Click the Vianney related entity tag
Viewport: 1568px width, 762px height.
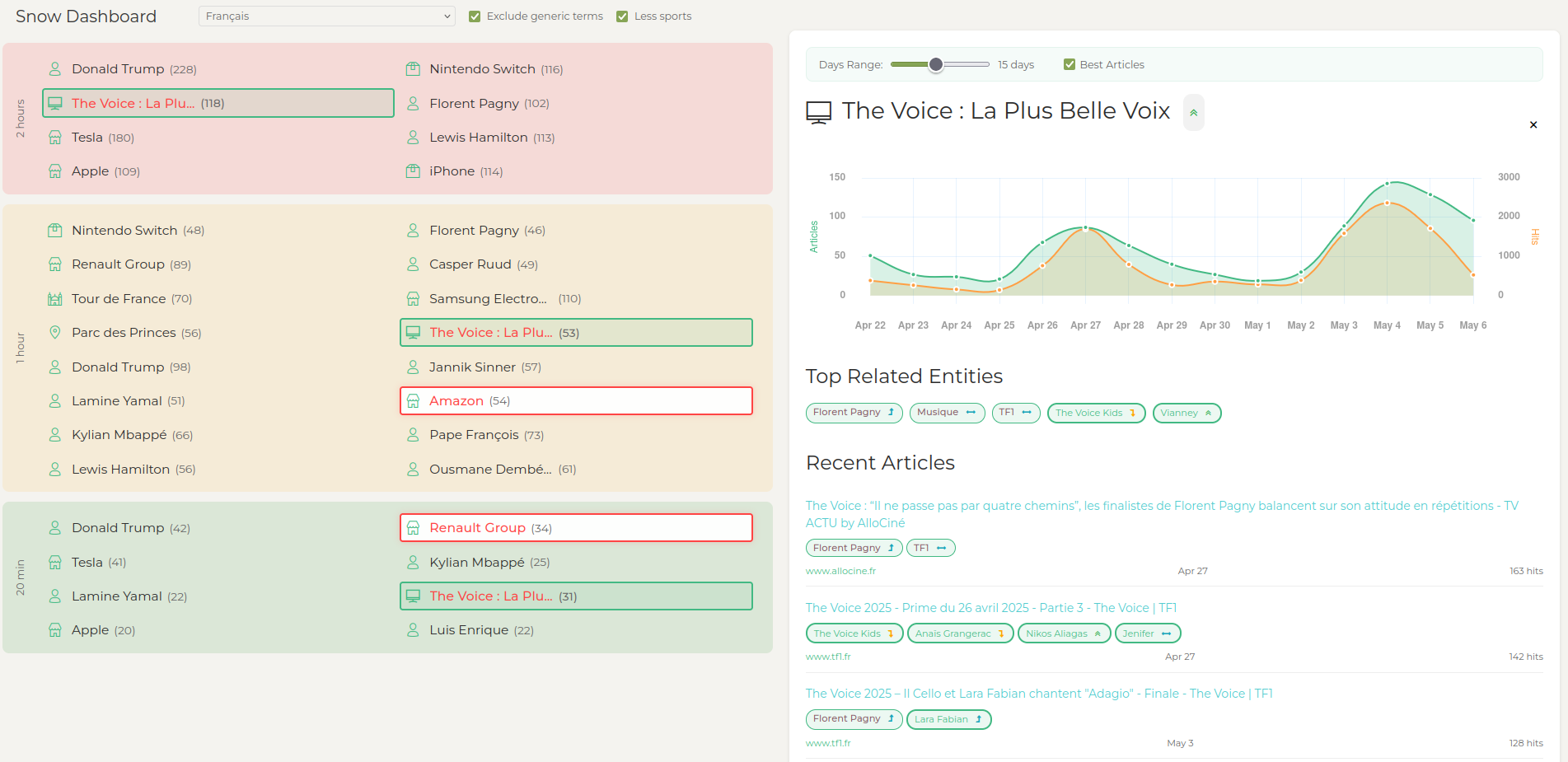[1187, 413]
